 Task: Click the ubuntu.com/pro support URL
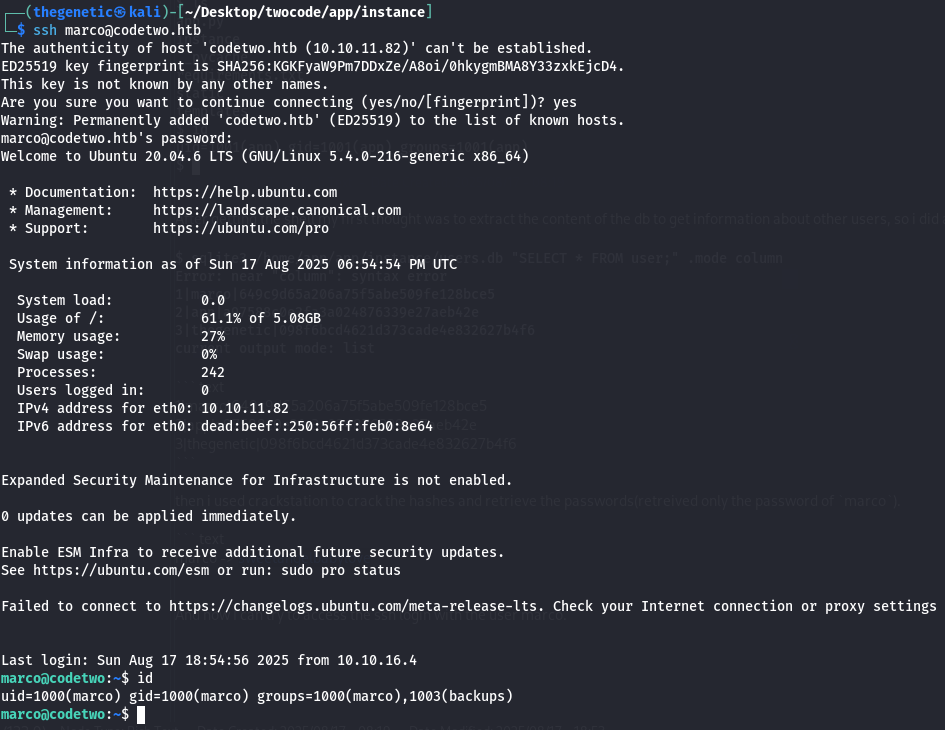point(240,228)
